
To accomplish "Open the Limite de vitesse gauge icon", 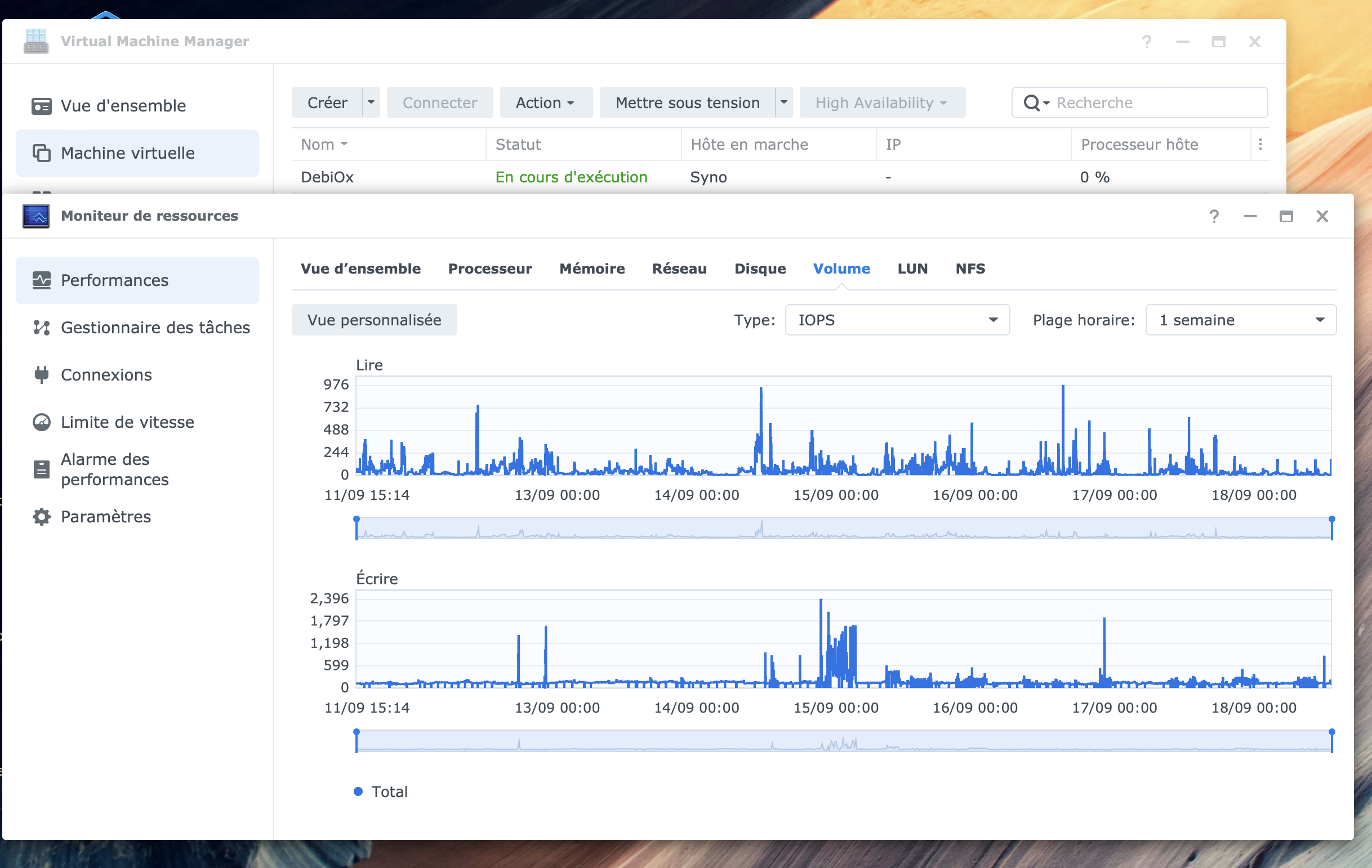I will coord(41,422).
